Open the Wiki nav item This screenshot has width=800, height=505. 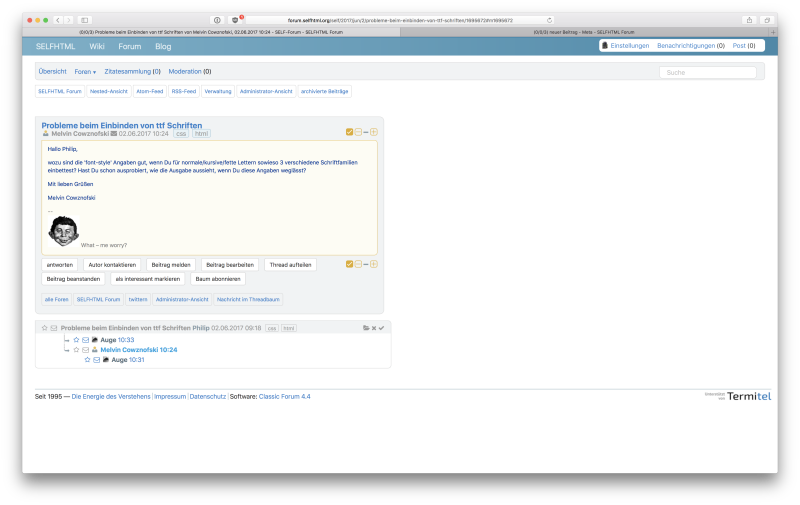tap(96, 46)
